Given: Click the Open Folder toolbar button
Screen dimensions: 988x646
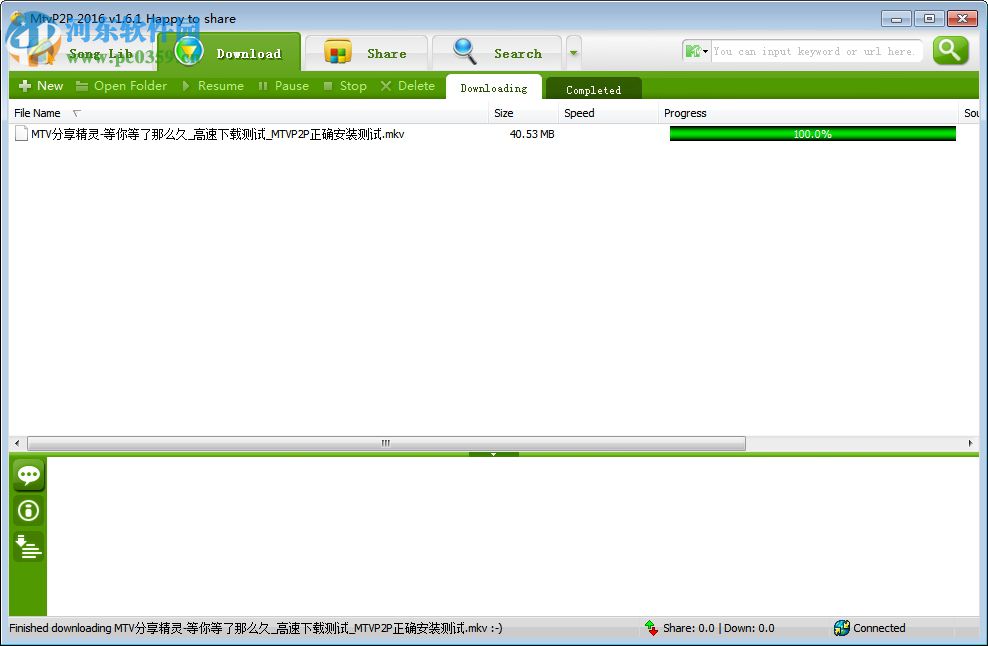Looking at the screenshot, I should coord(122,86).
